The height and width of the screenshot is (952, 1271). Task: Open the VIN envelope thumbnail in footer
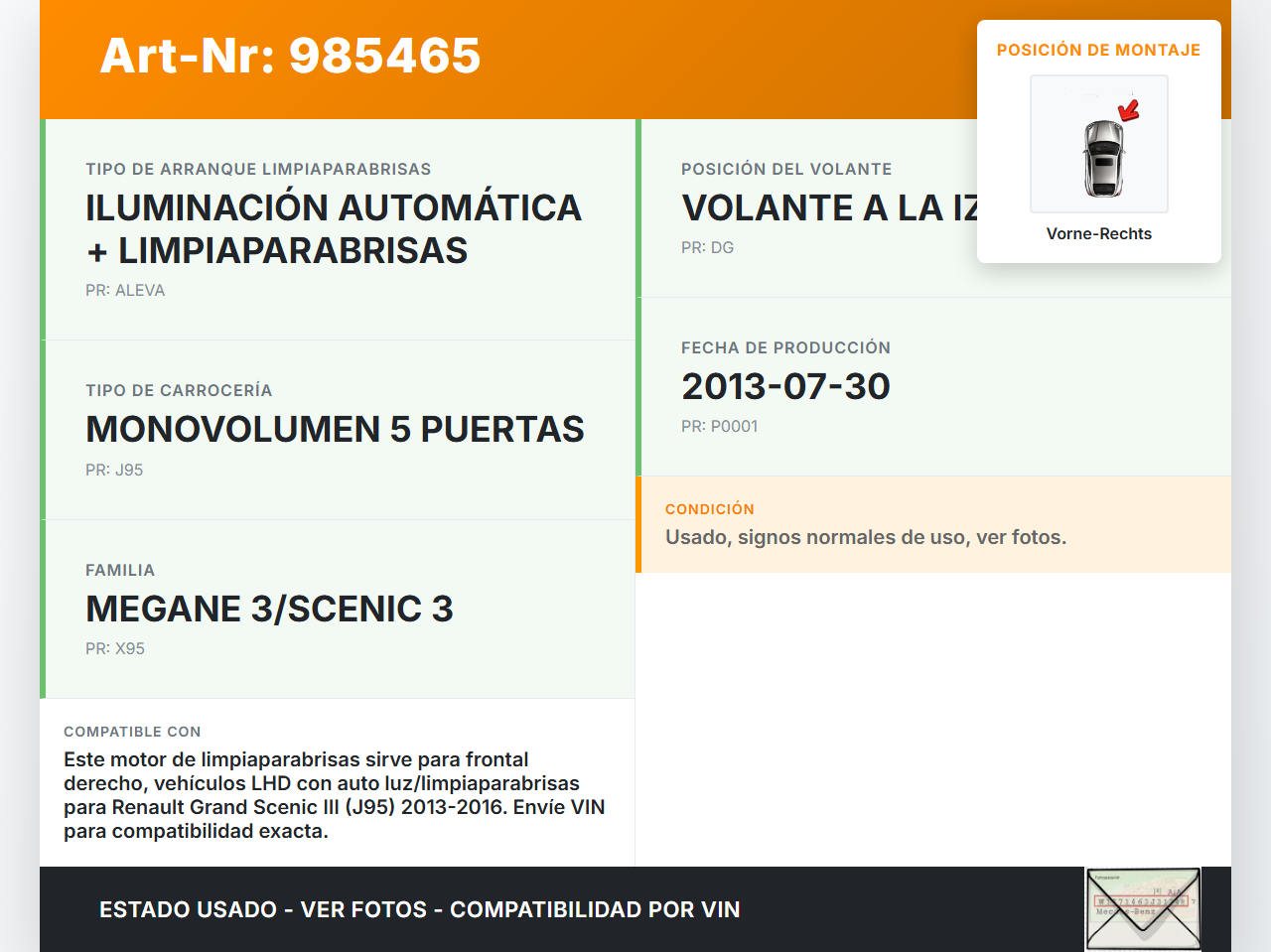pos(1143,909)
